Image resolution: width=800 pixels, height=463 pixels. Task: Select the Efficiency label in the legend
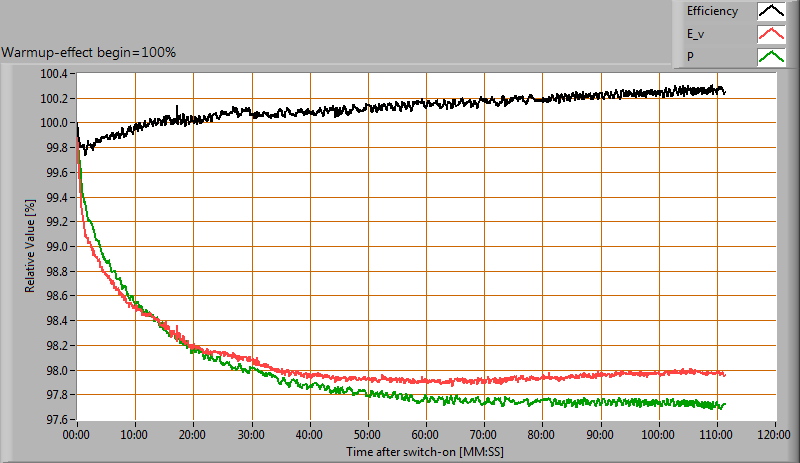(712, 12)
